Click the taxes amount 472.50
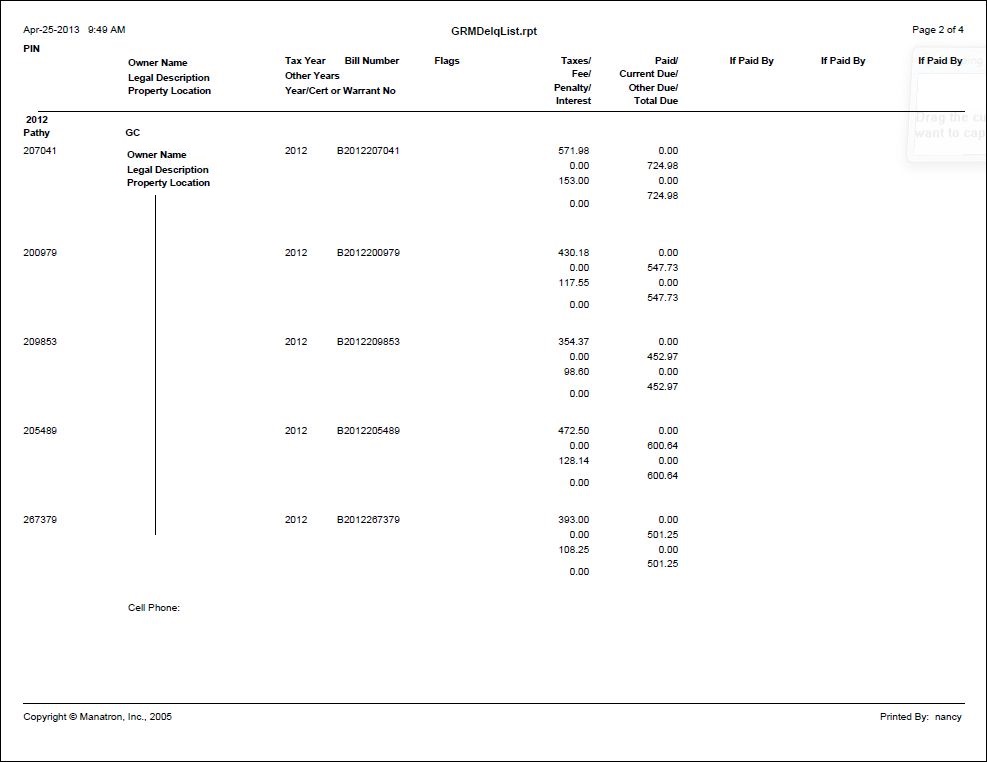This screenshot has width=987, height=762. tap(573, 431)
